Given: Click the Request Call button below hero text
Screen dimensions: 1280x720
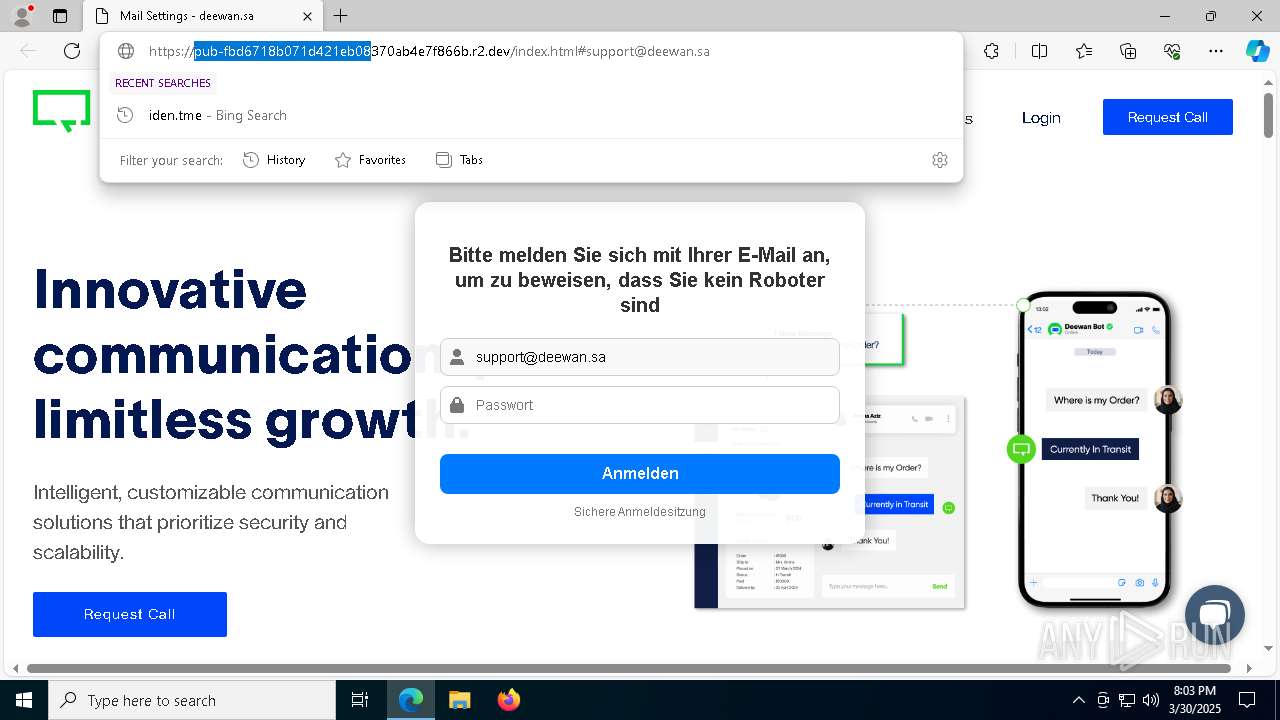Looking at the screenshot, I should pyautogui.click(x=130, y=614).
